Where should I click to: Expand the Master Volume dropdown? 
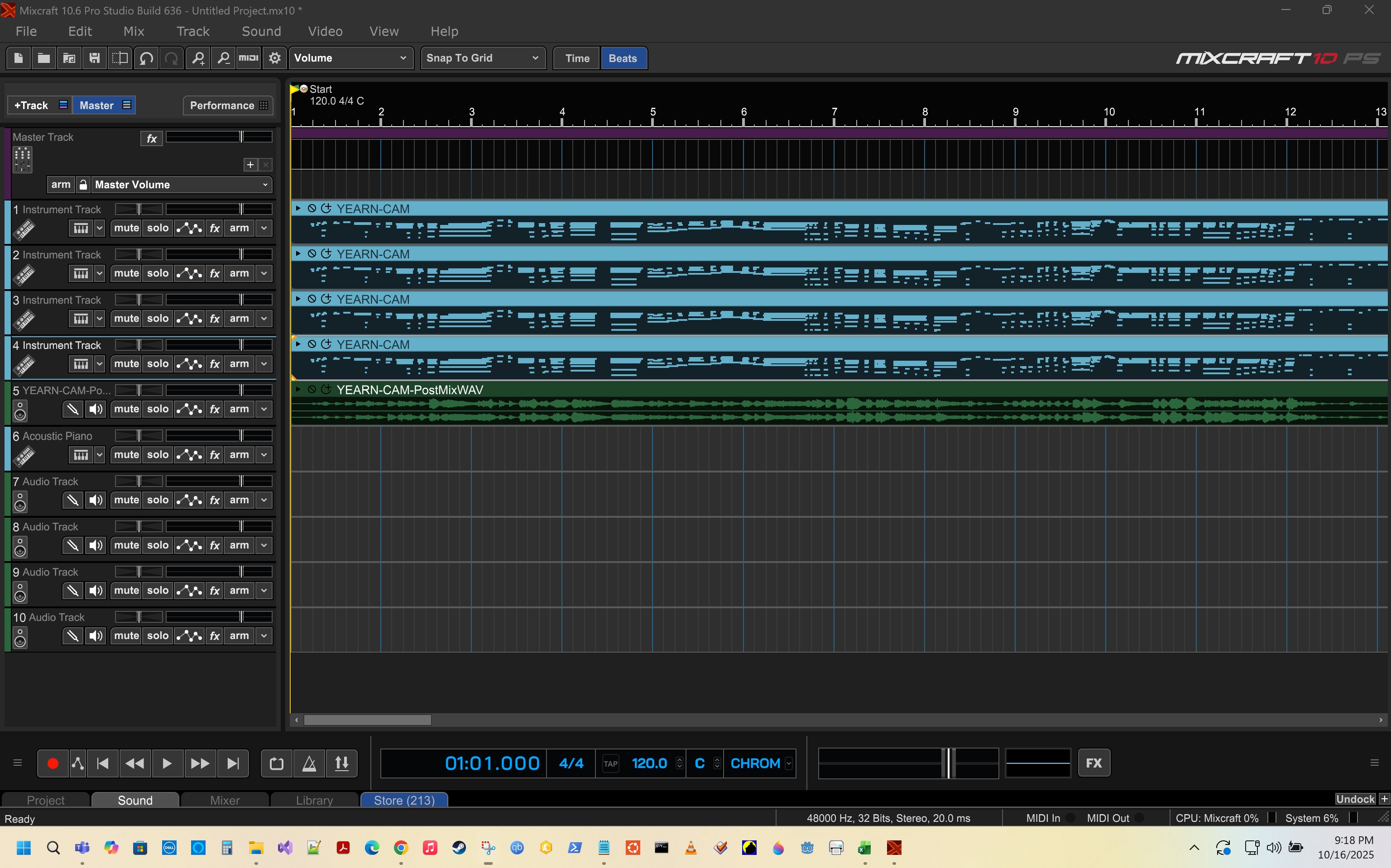265,185
